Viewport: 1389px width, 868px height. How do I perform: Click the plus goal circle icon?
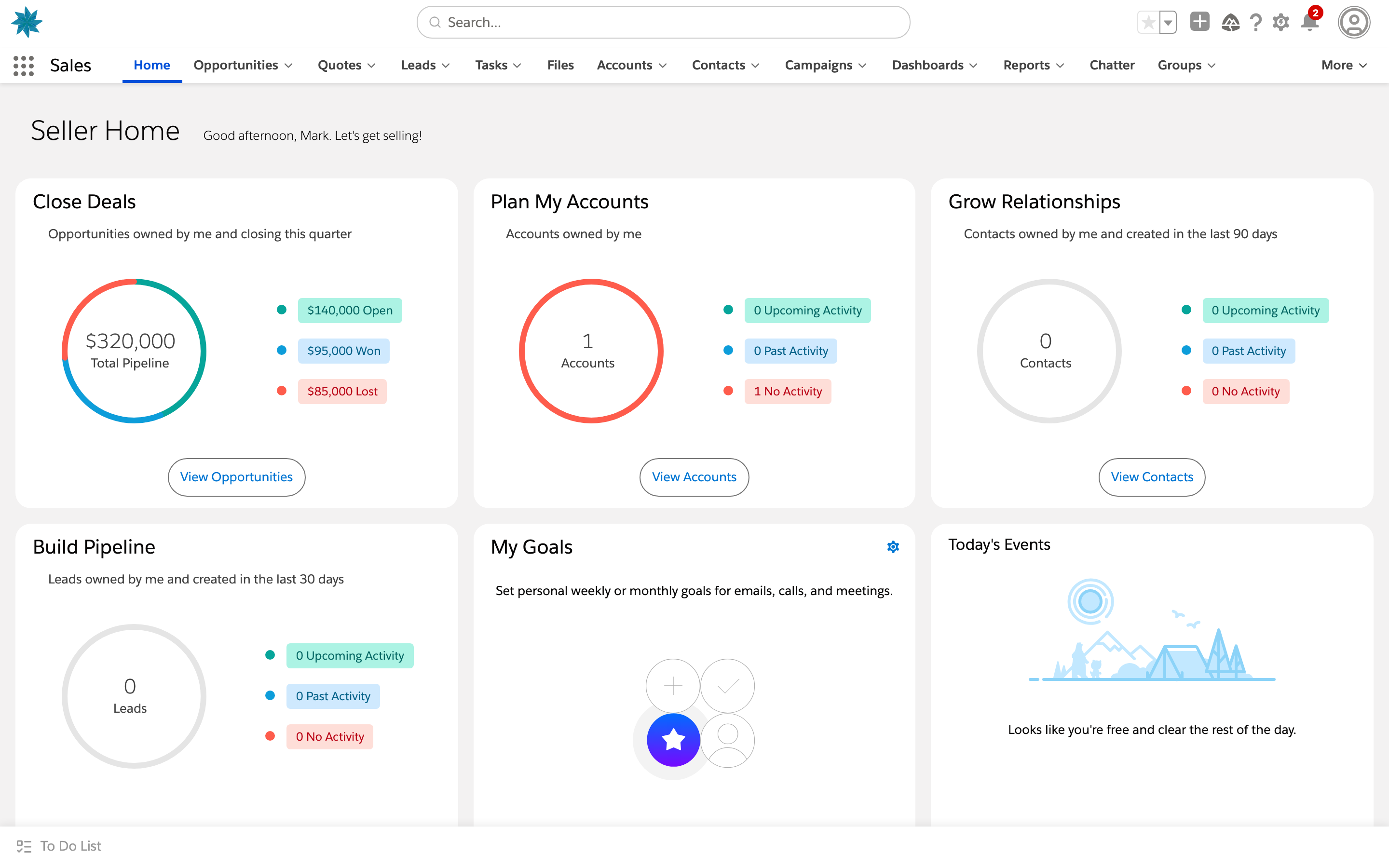click(673, 685)
